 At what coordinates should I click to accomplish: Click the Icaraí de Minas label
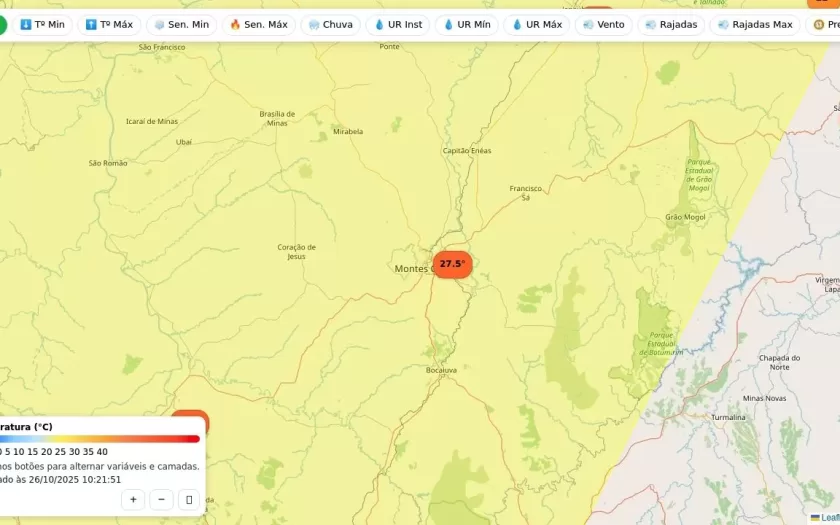coord(152,121)
